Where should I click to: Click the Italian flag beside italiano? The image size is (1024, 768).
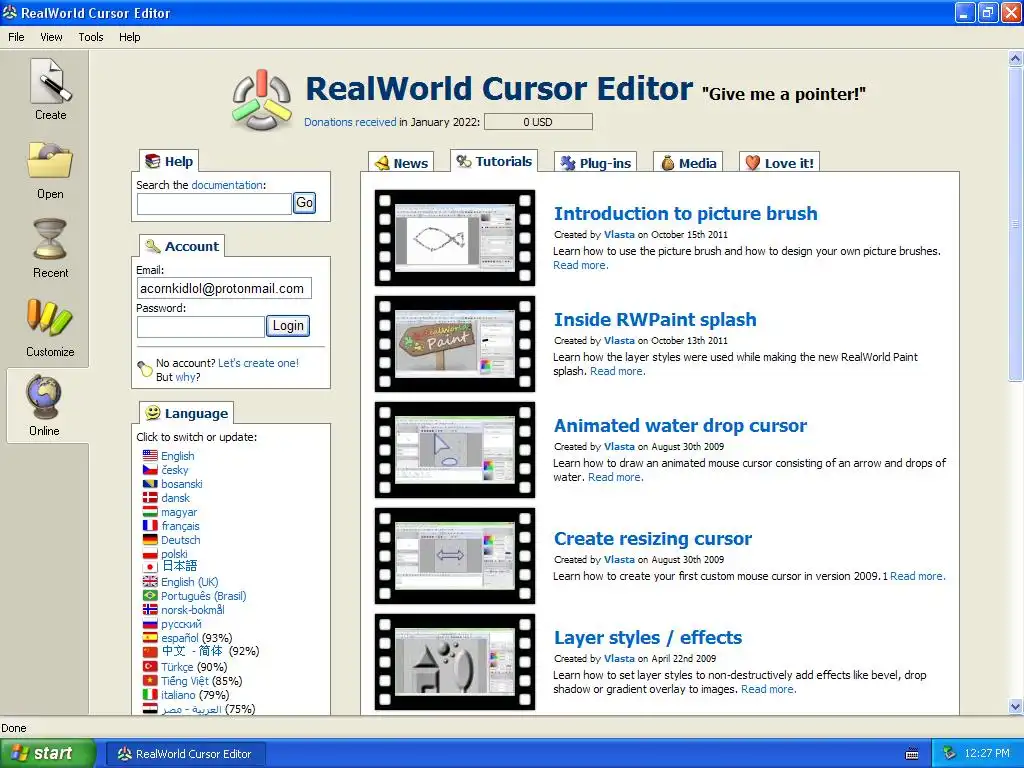click(x=150, y=695)
